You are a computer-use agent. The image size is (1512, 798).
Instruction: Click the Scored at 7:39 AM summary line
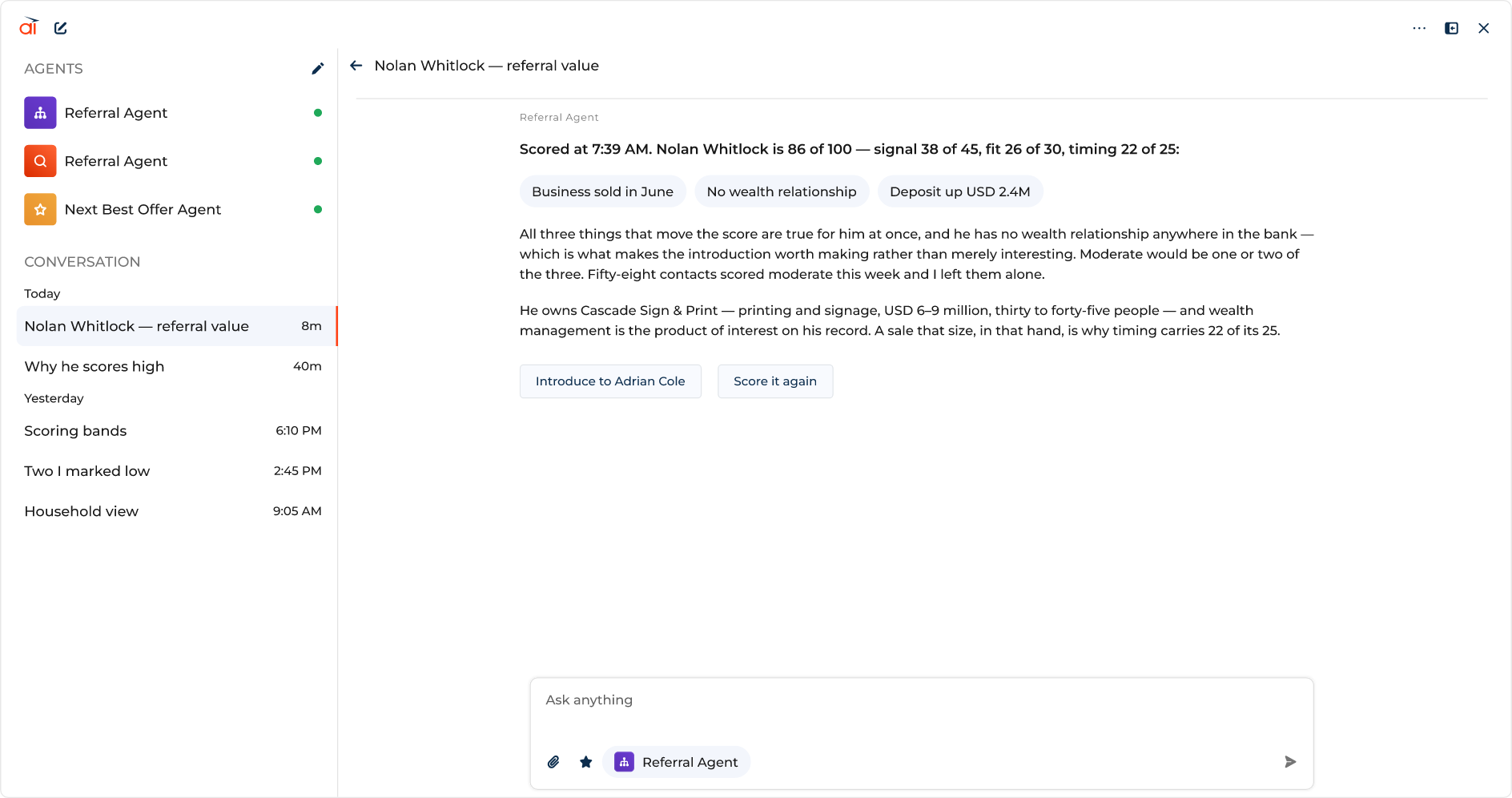[849, 149]
